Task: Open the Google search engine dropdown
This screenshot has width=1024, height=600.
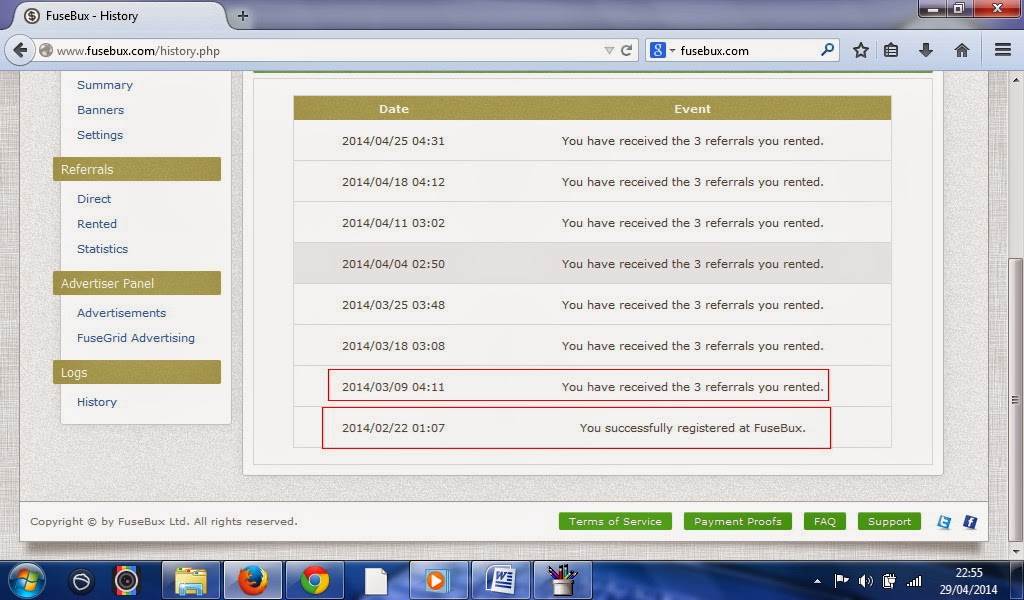Action: (663, 50)
